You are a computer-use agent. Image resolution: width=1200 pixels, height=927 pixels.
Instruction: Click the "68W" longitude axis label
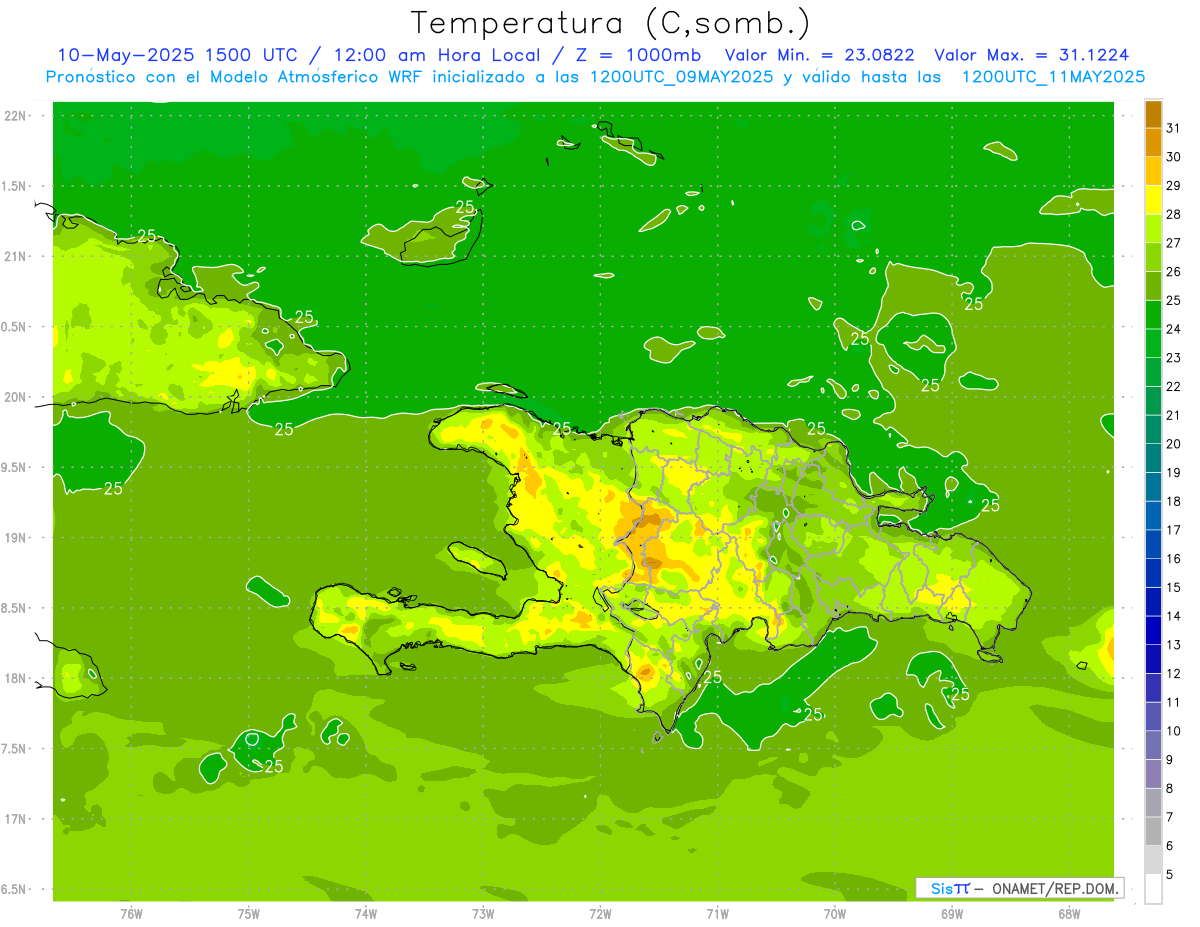[x=1069, y=914]
